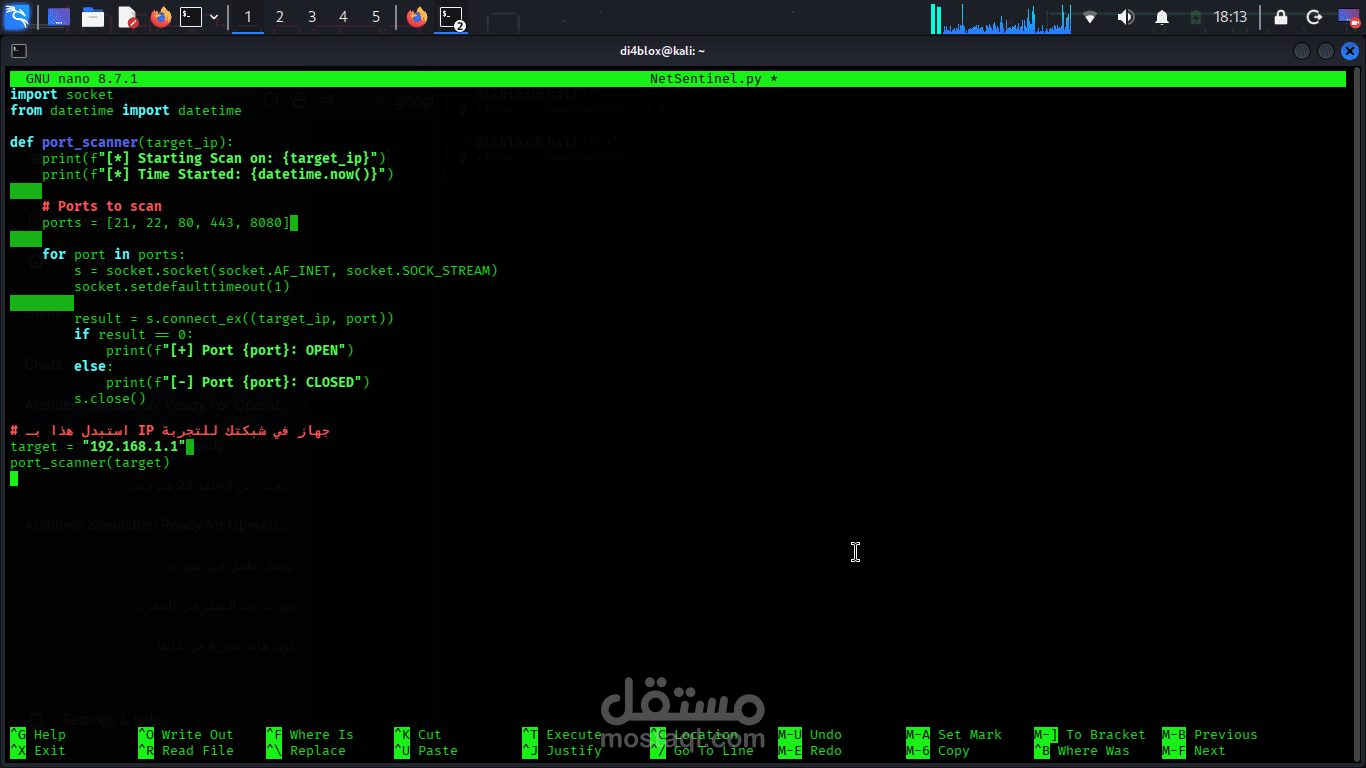Image resolution: width=1366 pixels, height=768 pixels.
Task: Switch to workspace 1
Action: point(248,17)
